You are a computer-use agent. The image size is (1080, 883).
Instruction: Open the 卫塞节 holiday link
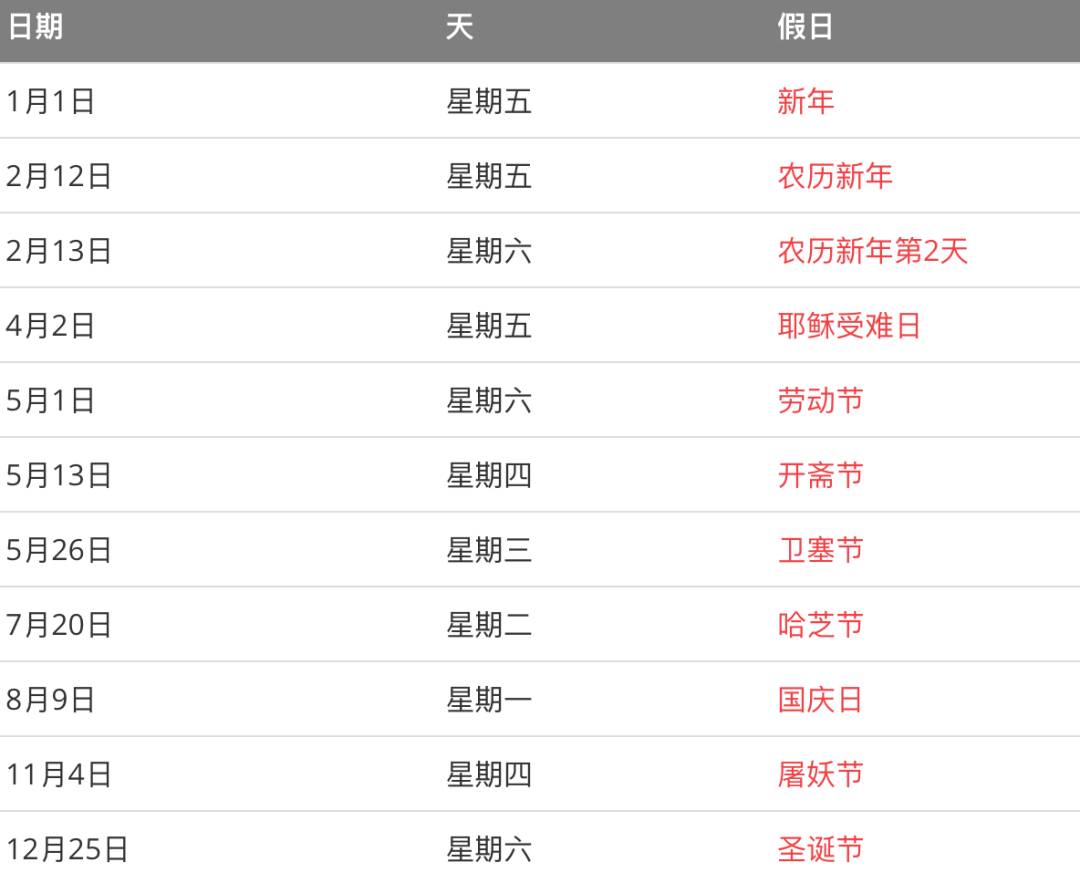(820, 550)
